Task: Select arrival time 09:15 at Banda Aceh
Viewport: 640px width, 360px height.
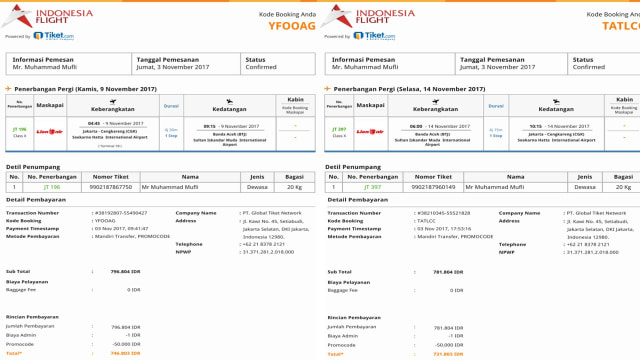Action: tap(209, 126)
